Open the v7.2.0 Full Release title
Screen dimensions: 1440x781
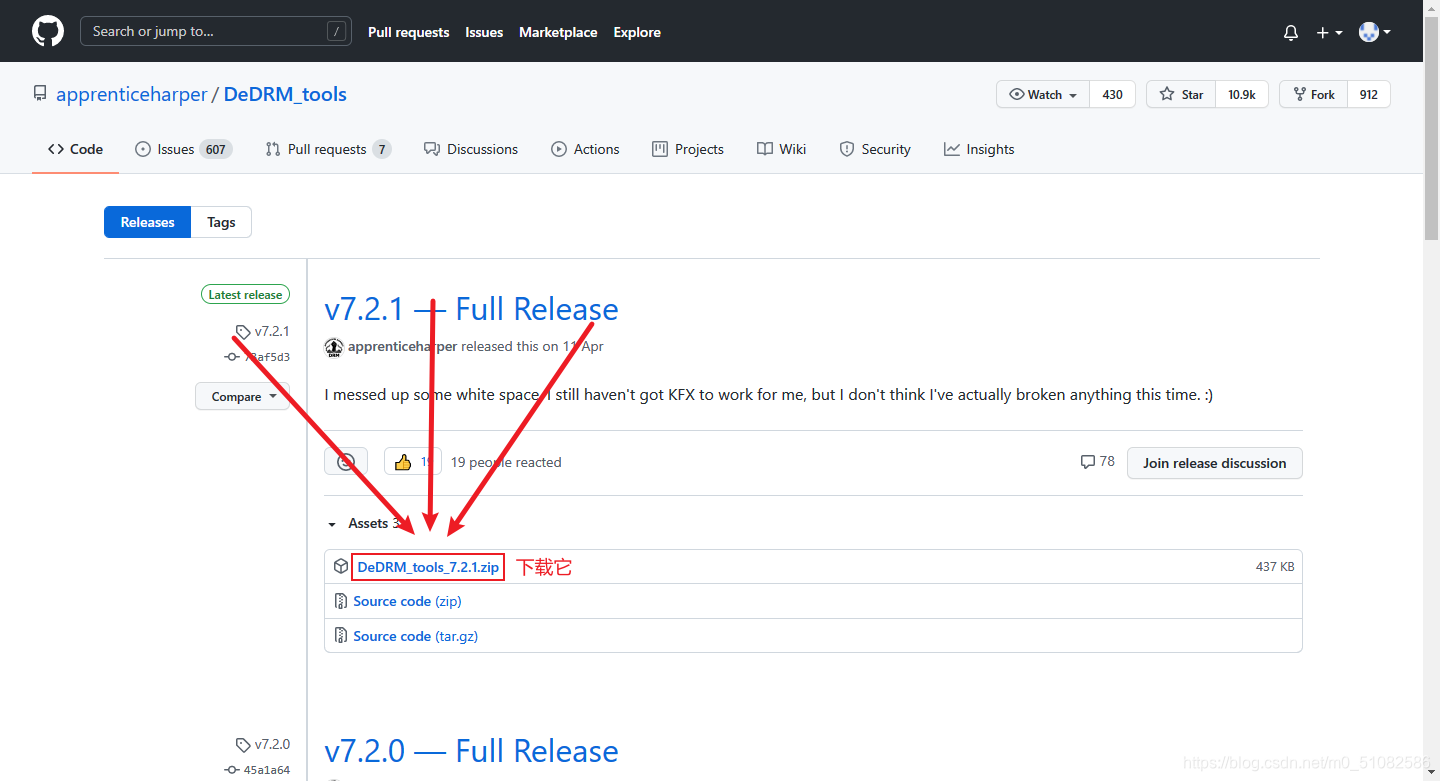(x=471, y=751)
